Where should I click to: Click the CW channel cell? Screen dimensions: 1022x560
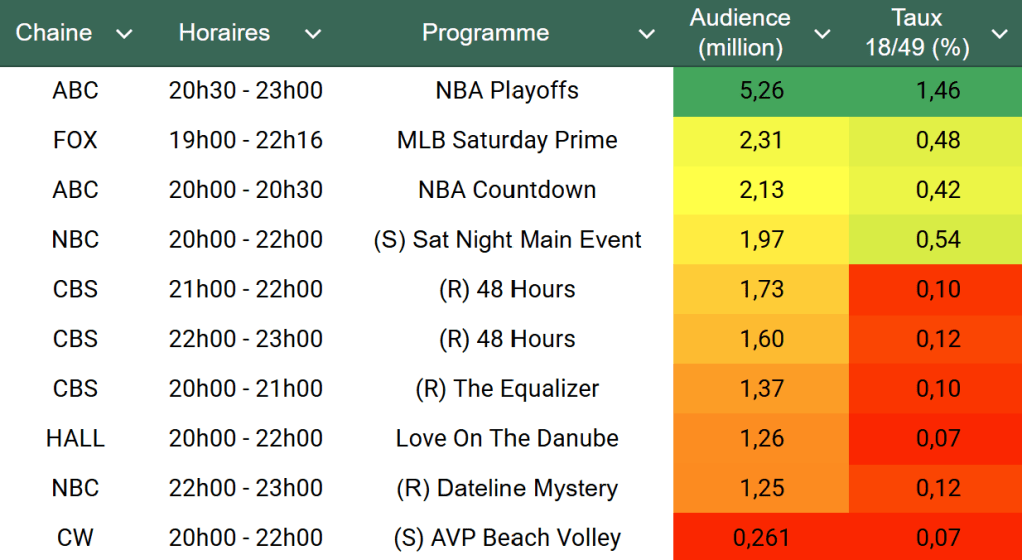[75, 538]
